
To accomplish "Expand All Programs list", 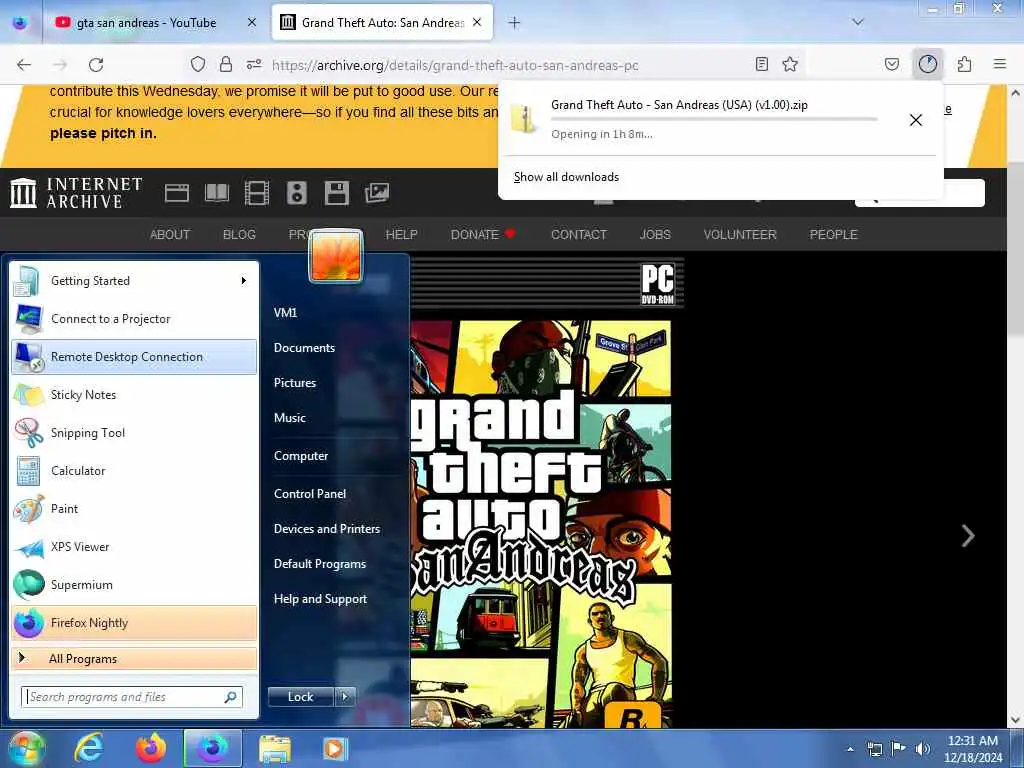I will pyautogui.click(x=134, y=658).
